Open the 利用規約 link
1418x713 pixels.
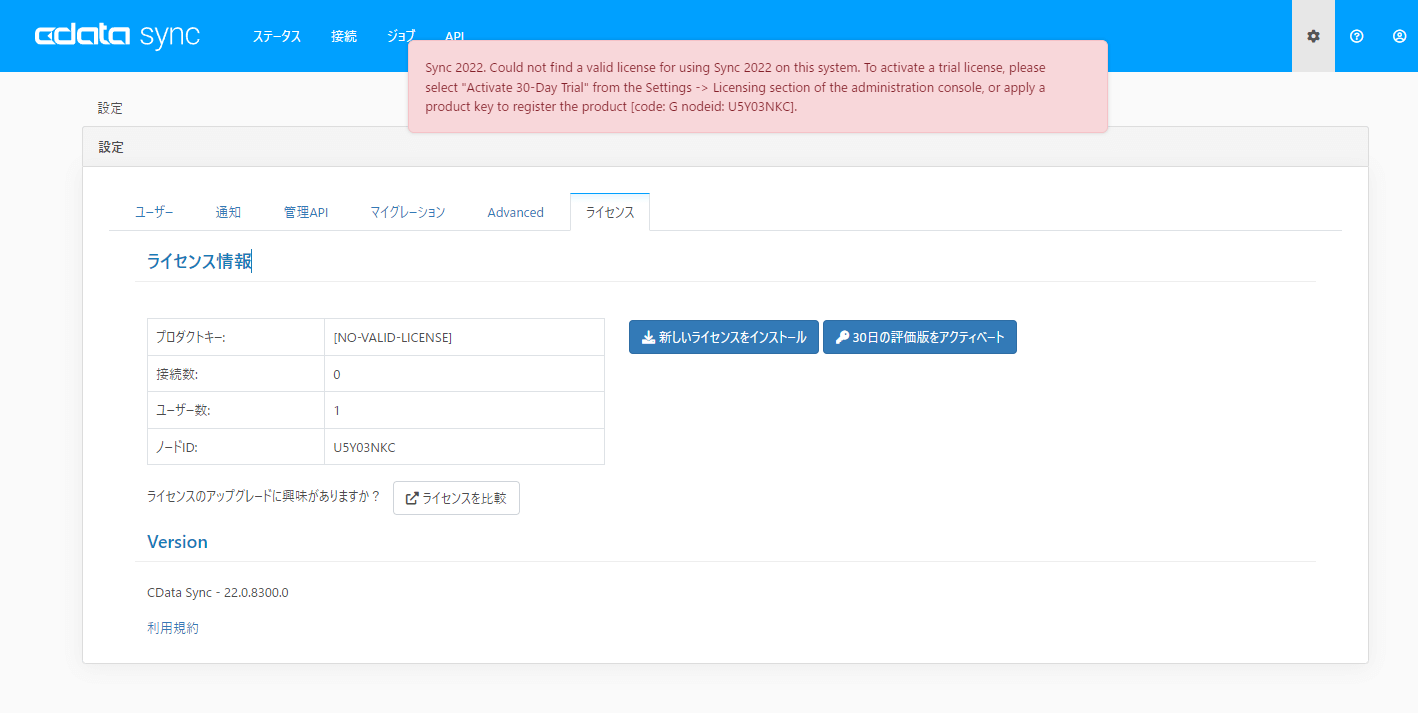click(x=173, y=628)
